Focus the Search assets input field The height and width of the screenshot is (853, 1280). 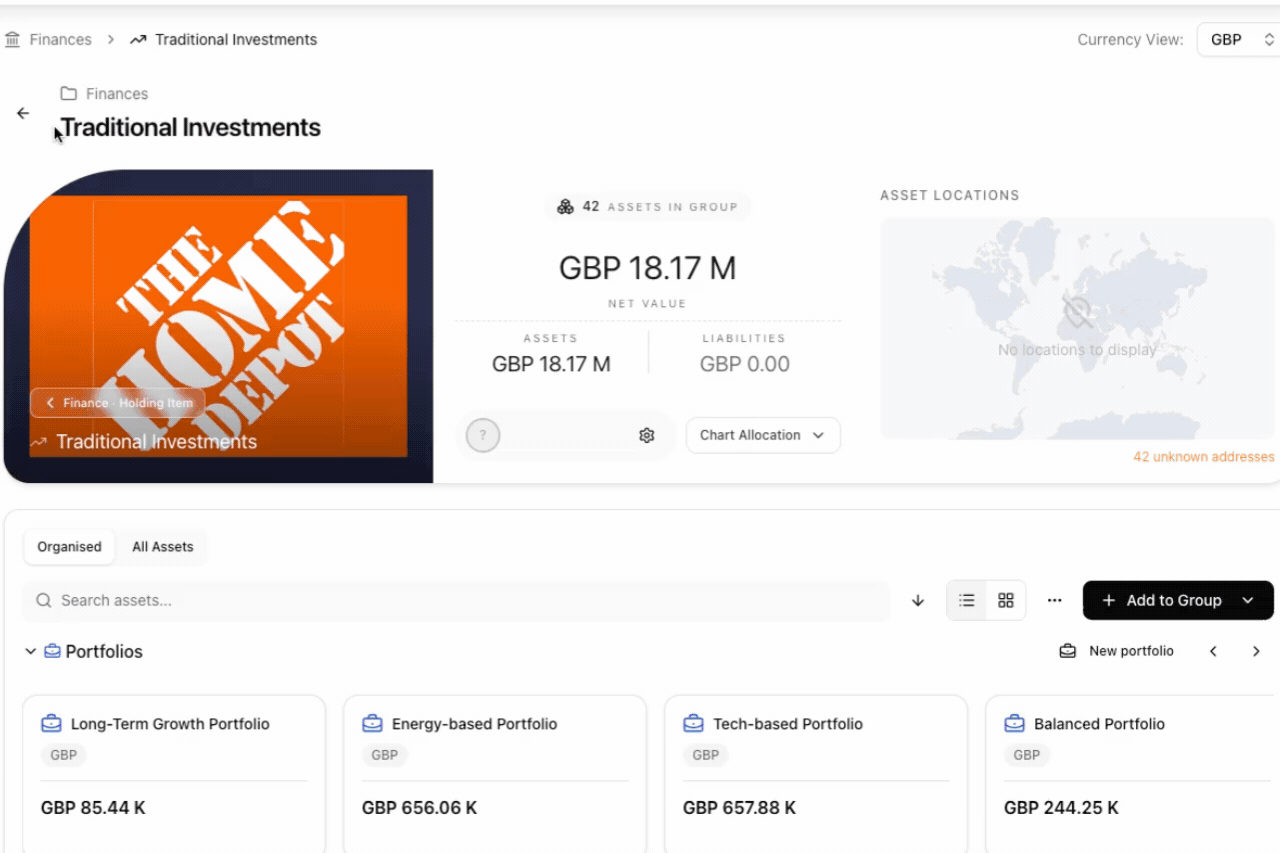[456, 601]
